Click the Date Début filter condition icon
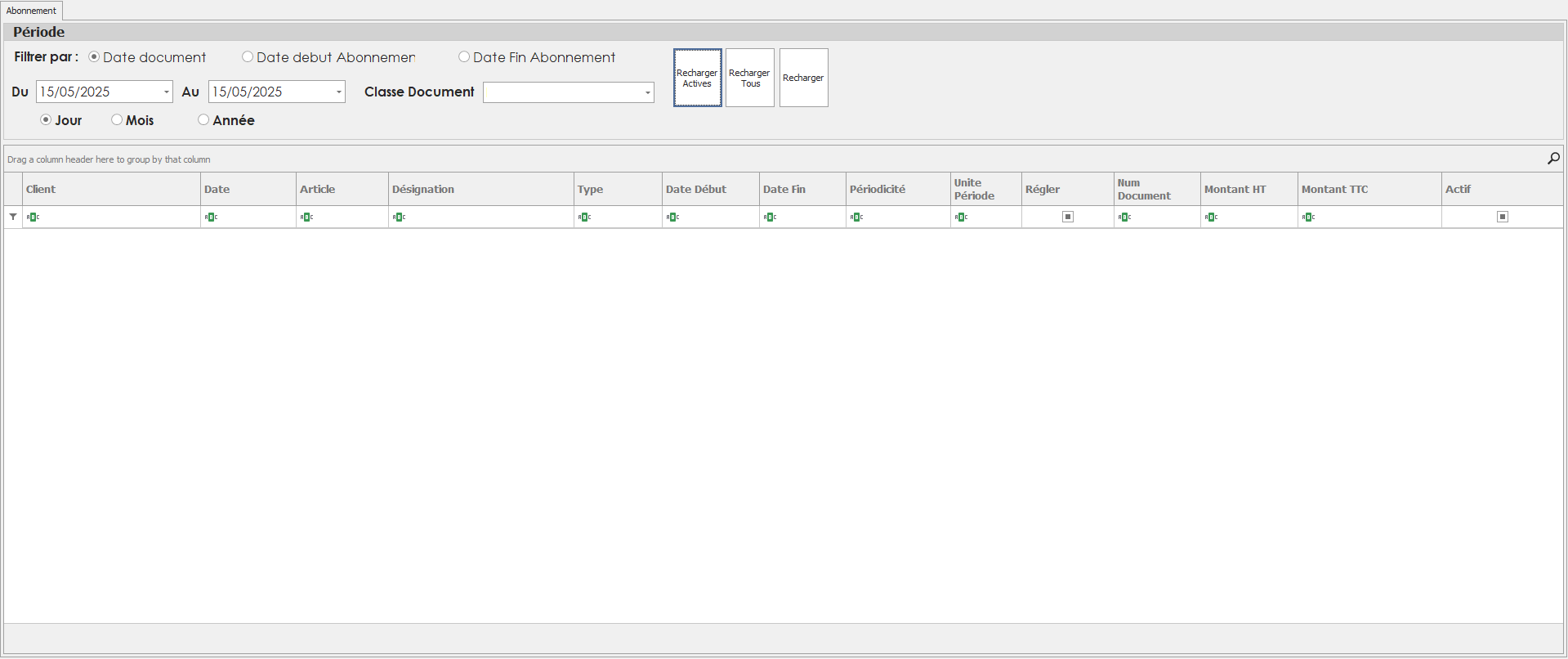 pyautogui.click(x=672, y=217)
